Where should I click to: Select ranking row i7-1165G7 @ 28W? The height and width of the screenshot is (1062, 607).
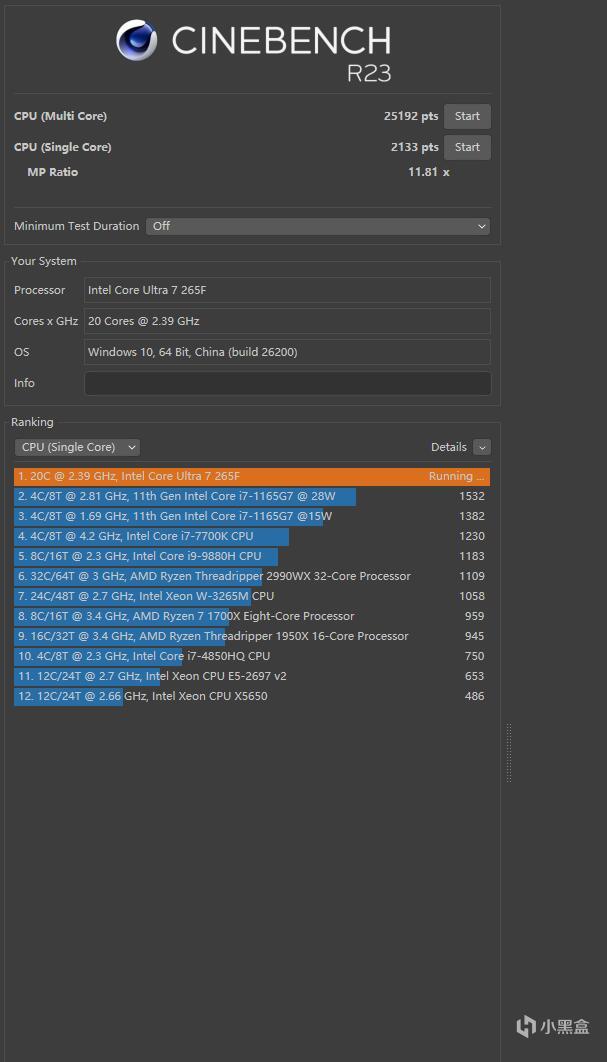(x=252, y=496)
